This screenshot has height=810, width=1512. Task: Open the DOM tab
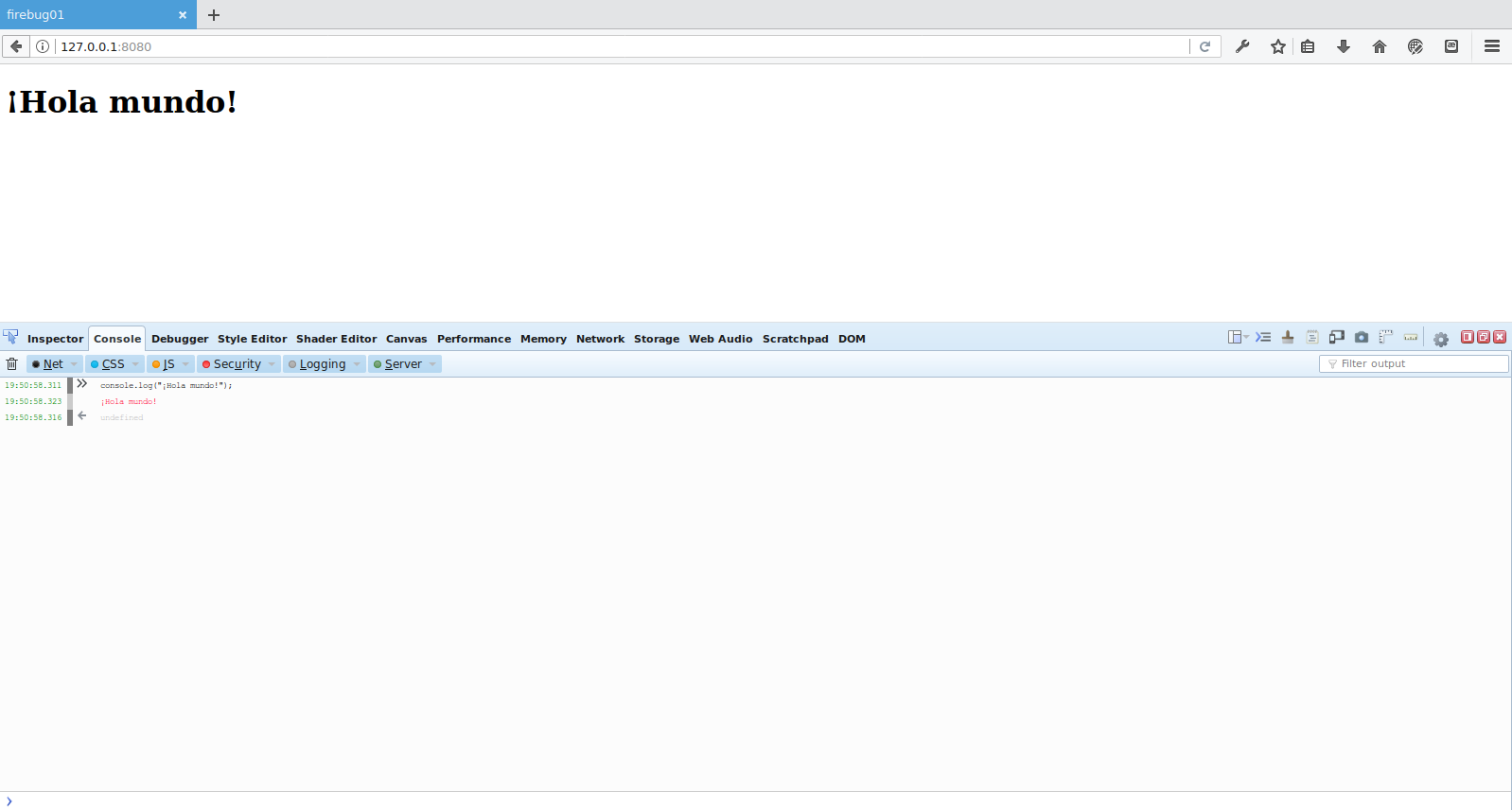pos(852,339)
